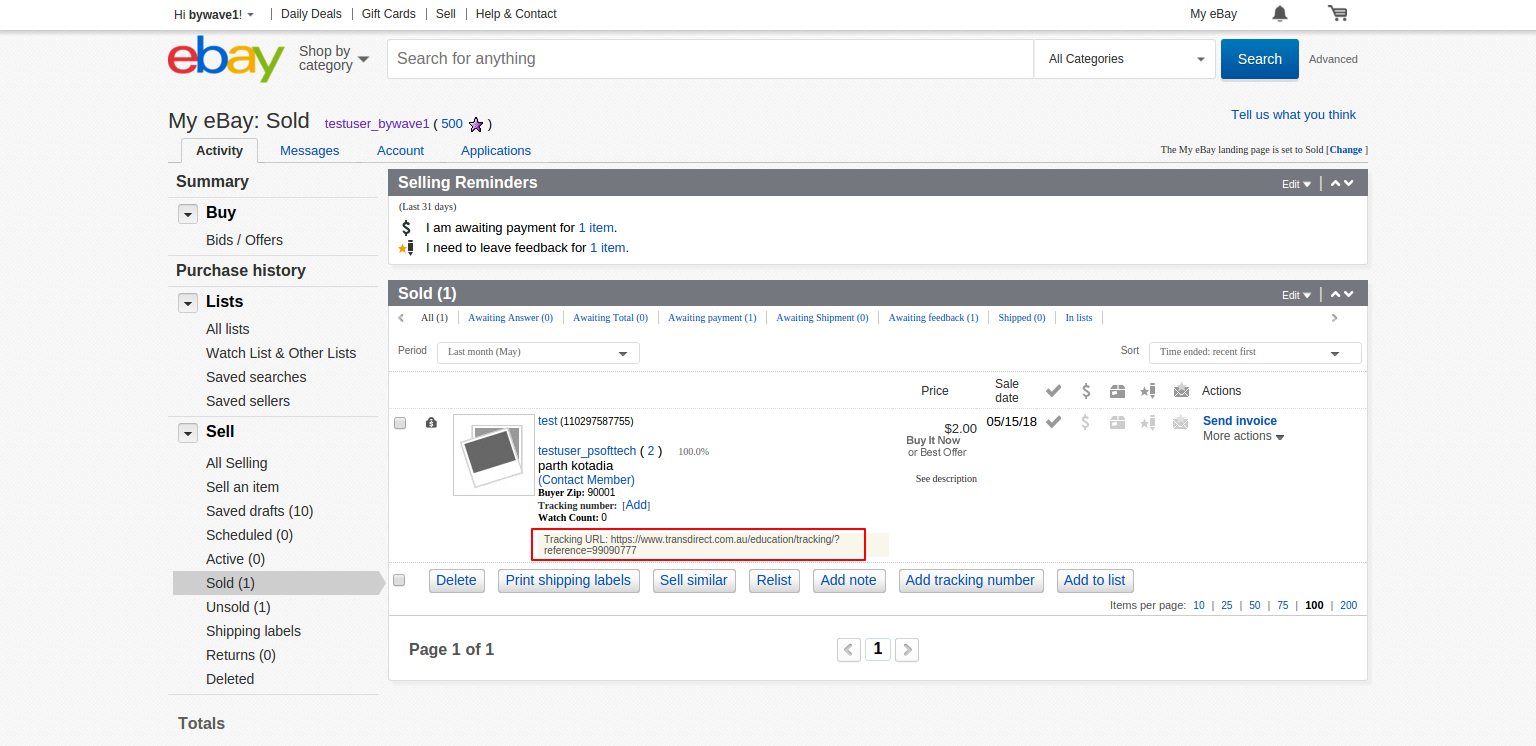The image size is (1536, 746).
Task: Open the shopping cart icon
Action: [x=1337, y=14]
